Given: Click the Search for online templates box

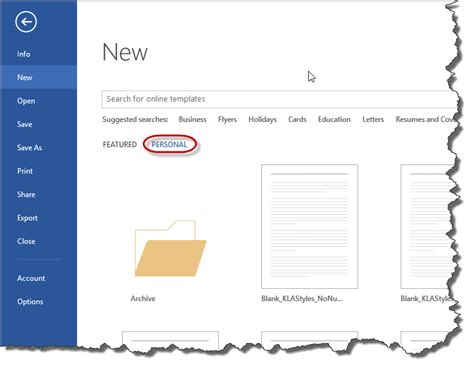Looking at the screenshot, I should pyautogui.click(x=279, y=99).
